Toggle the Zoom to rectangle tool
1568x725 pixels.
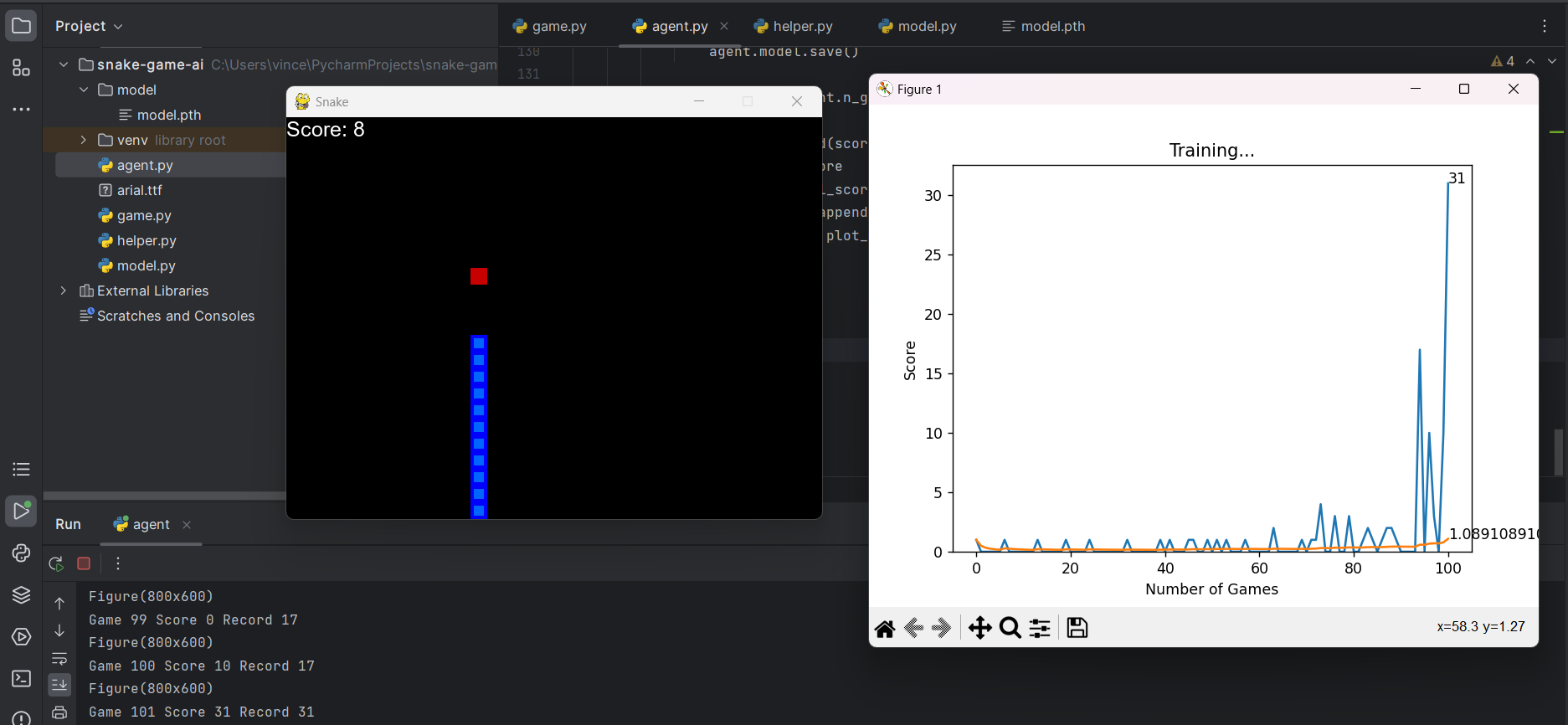coord(1010,628)
